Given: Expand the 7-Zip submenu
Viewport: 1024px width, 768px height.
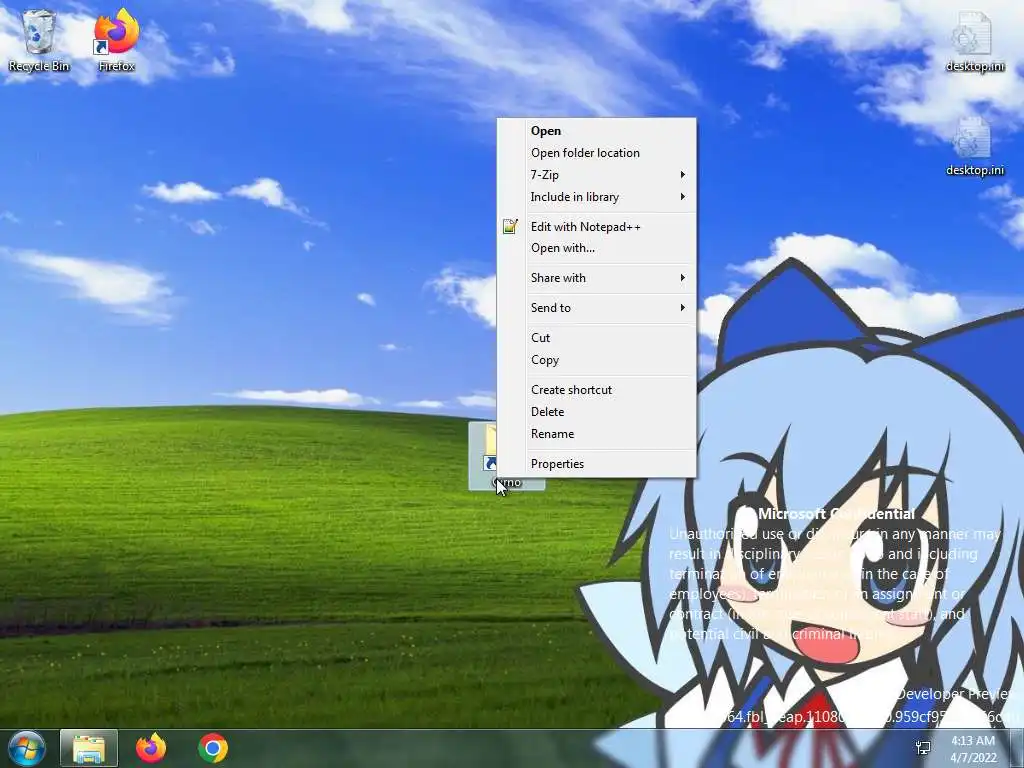Looking at the screenshot, I should pos(596,175).
